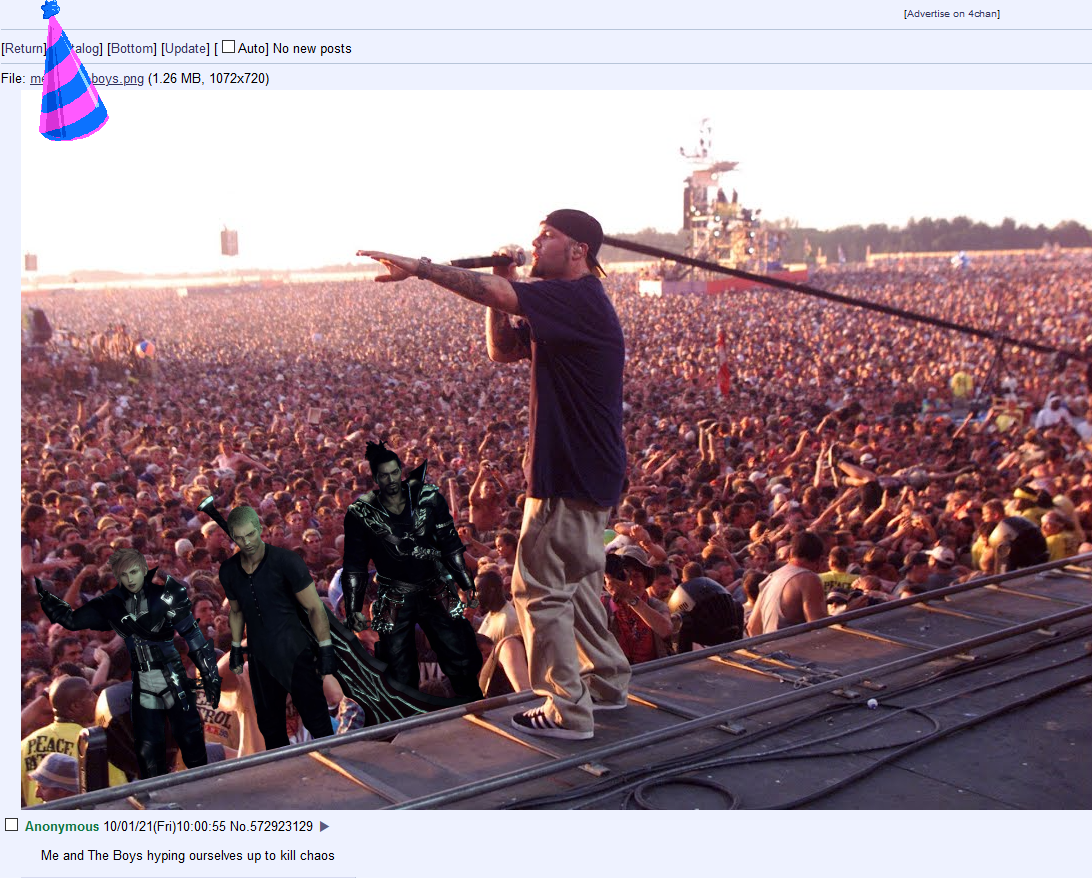Open the boys.png file link
Viewport: 1092px width, 878px height.
coord(87,79)
